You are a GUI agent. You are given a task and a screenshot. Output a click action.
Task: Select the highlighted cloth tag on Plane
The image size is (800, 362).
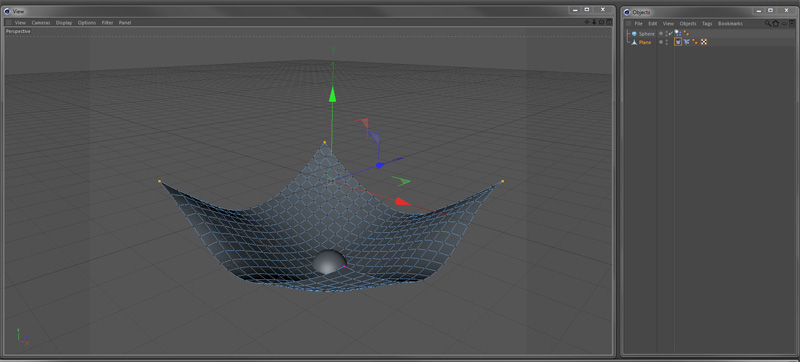pos(678,42)
